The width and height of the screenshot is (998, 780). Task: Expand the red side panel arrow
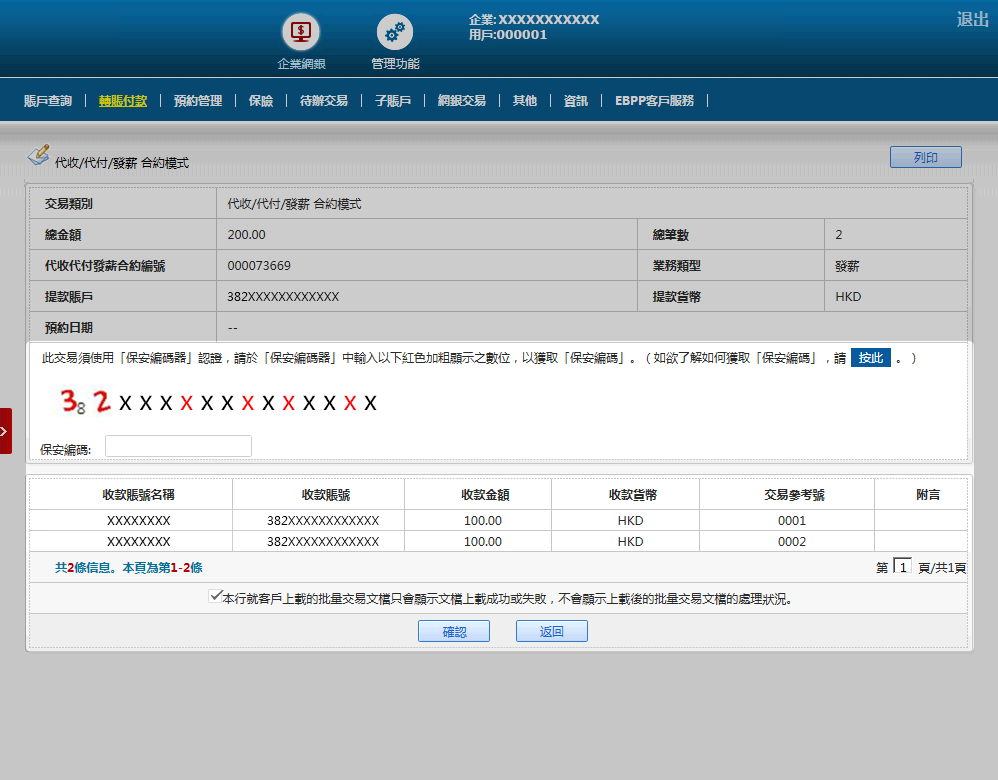click(x=5, y=431)
